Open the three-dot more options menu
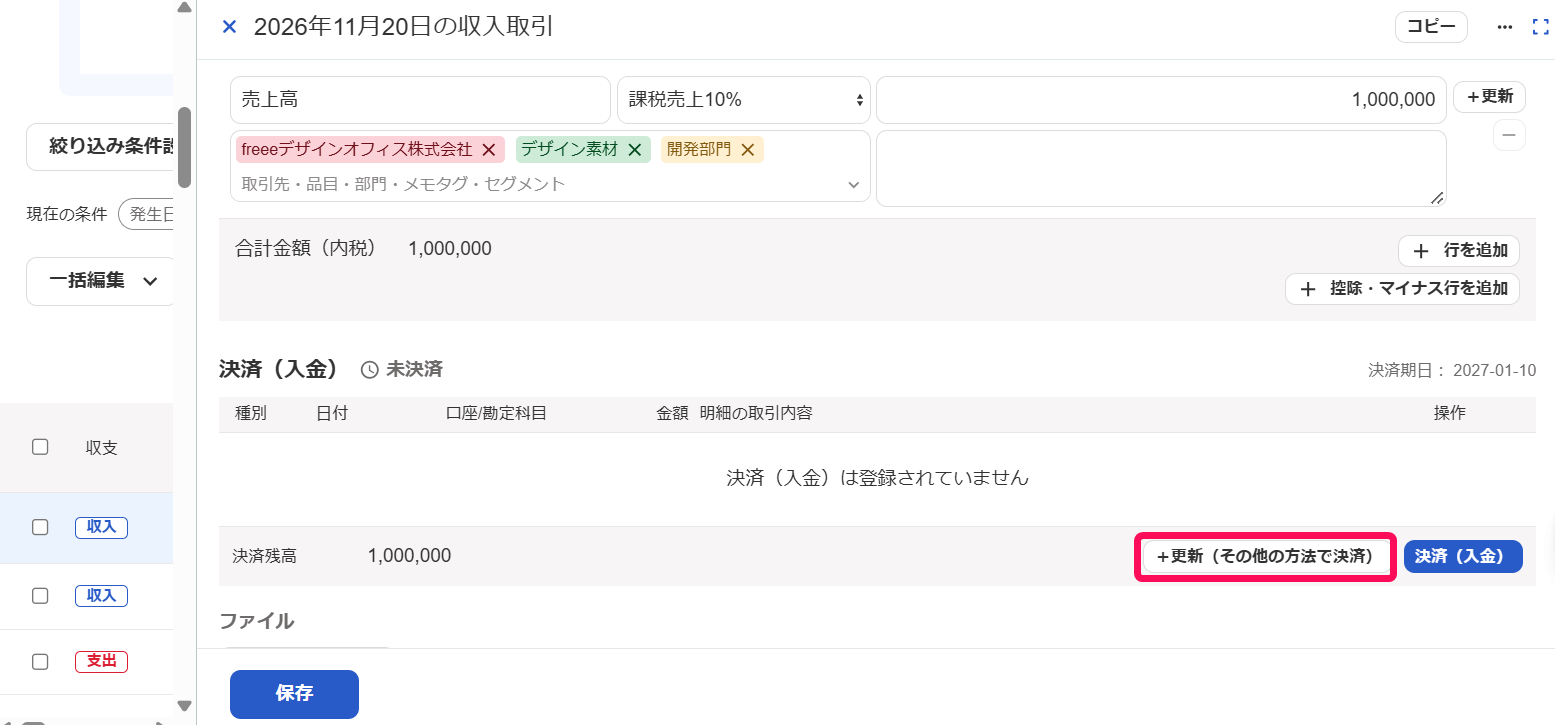 (x=1505, y=27)
